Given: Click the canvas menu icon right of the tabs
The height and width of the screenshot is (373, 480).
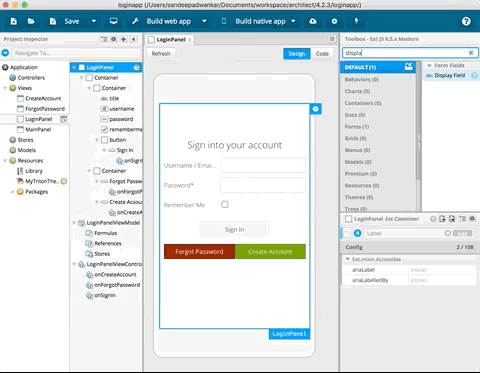Looking at the screenshot, I should pyautogui.click(x=332, y=39).
